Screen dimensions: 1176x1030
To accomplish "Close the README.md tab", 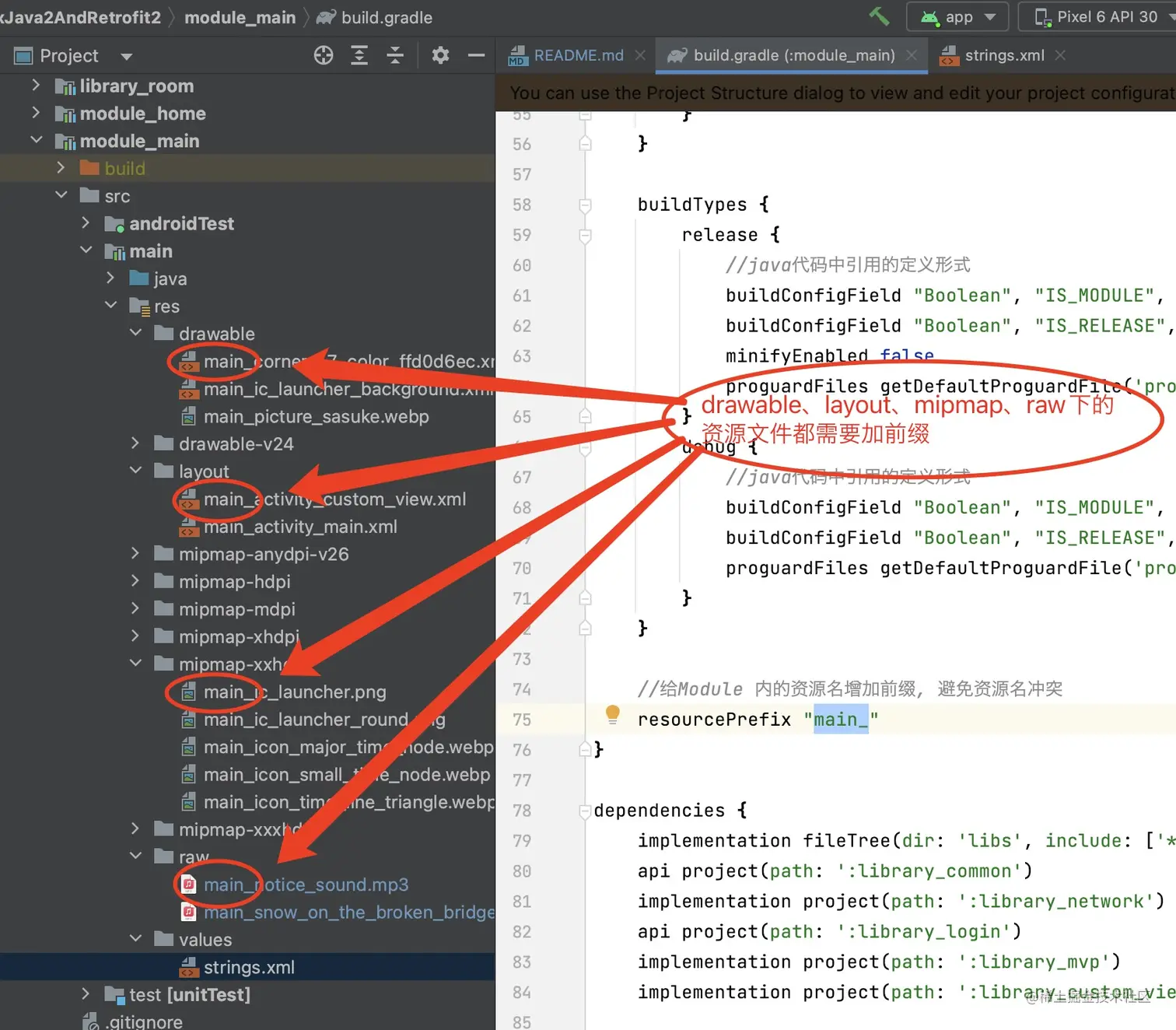I will click(x=640, y=55).
